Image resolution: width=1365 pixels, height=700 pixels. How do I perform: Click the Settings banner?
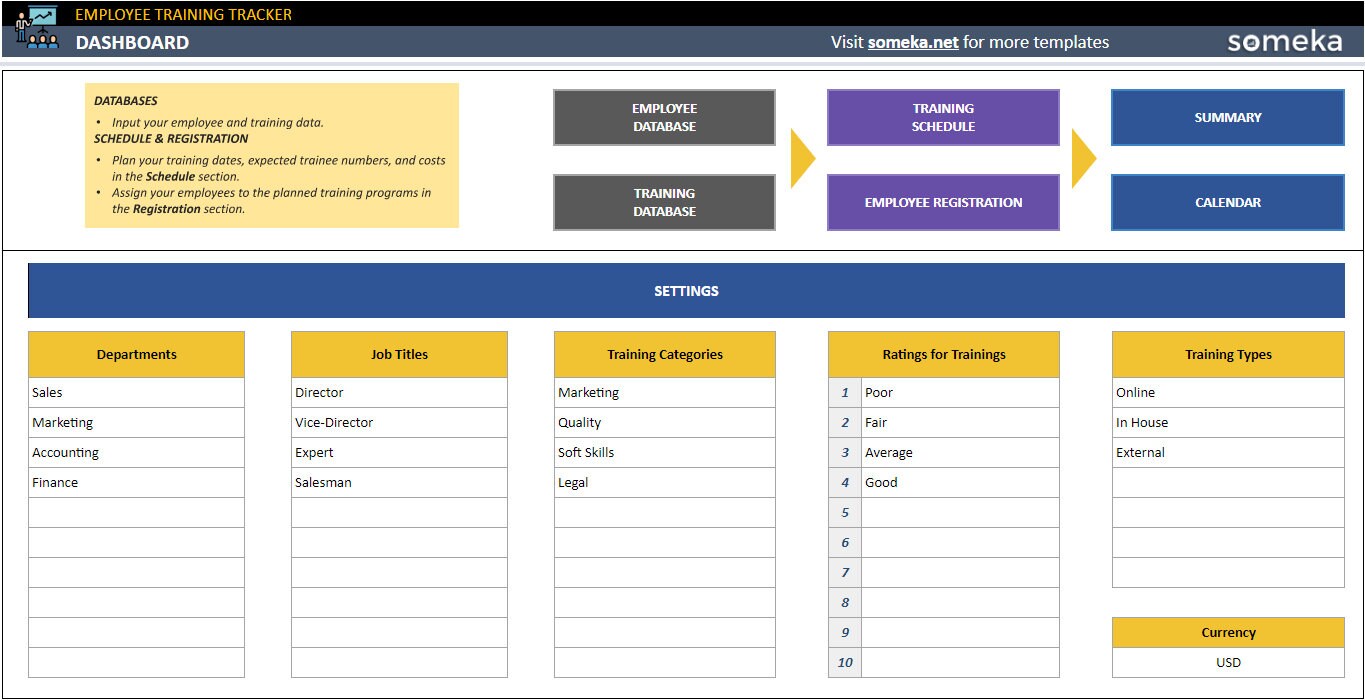[x=686, y=290]
